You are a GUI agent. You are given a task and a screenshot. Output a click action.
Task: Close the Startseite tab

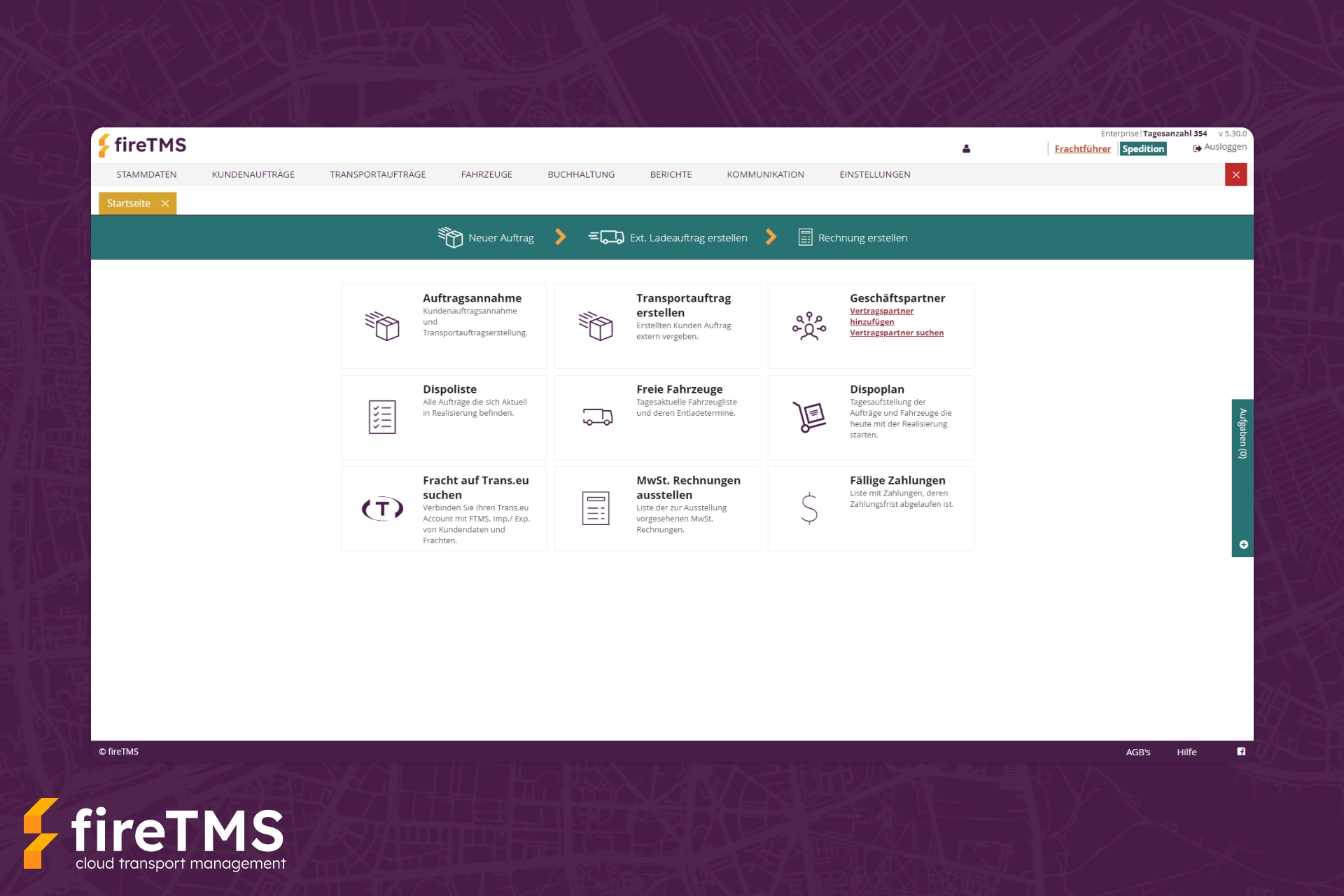pos(165,204)
